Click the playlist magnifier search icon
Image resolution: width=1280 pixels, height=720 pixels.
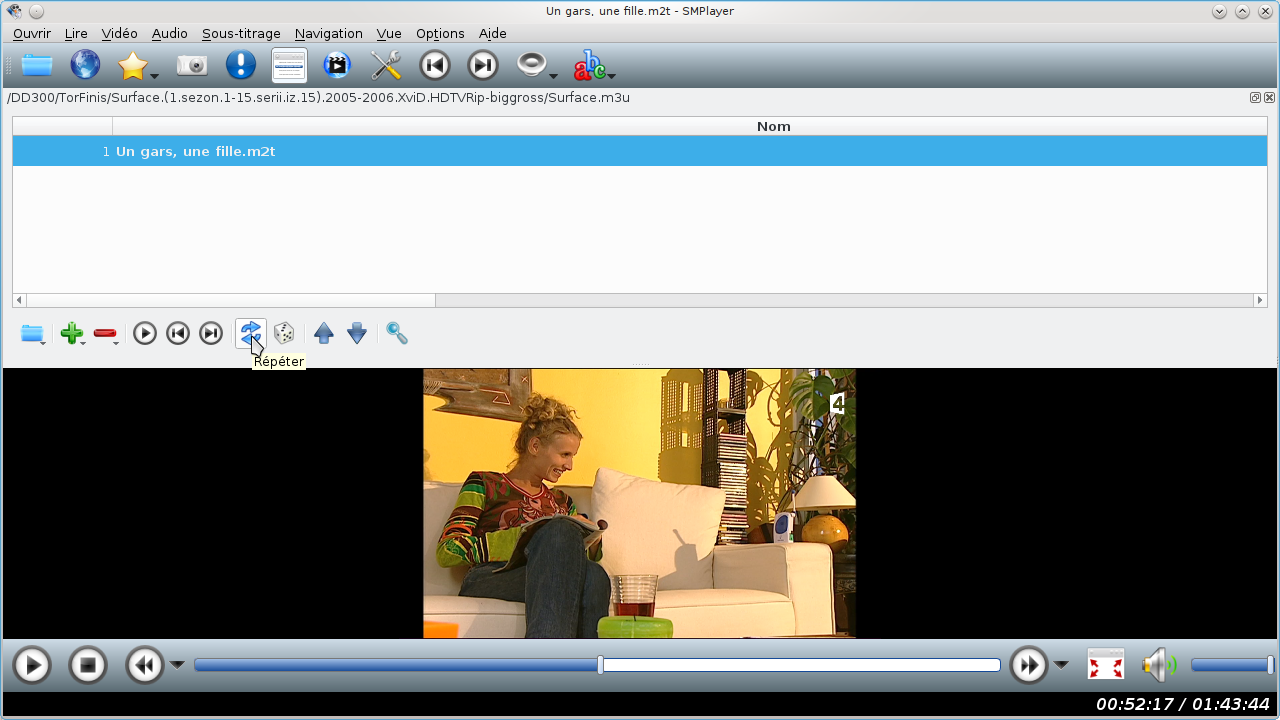pos(397,333)
